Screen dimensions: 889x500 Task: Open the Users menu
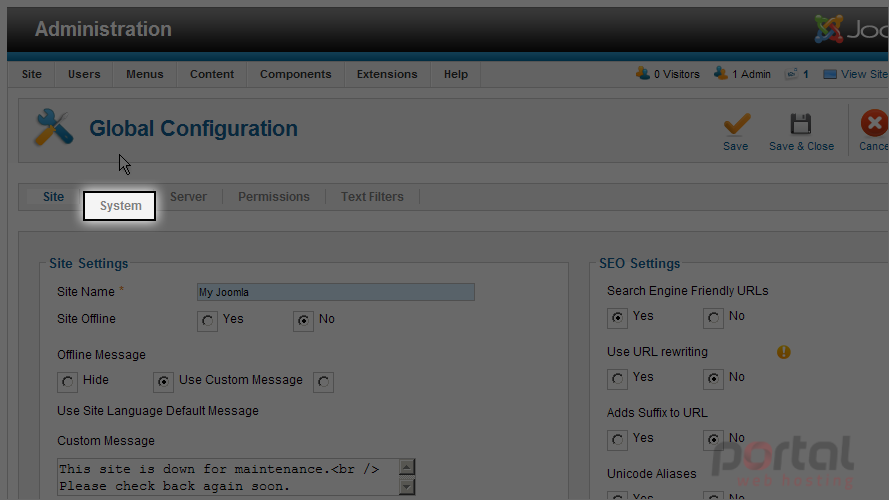[x=84, y=74]
